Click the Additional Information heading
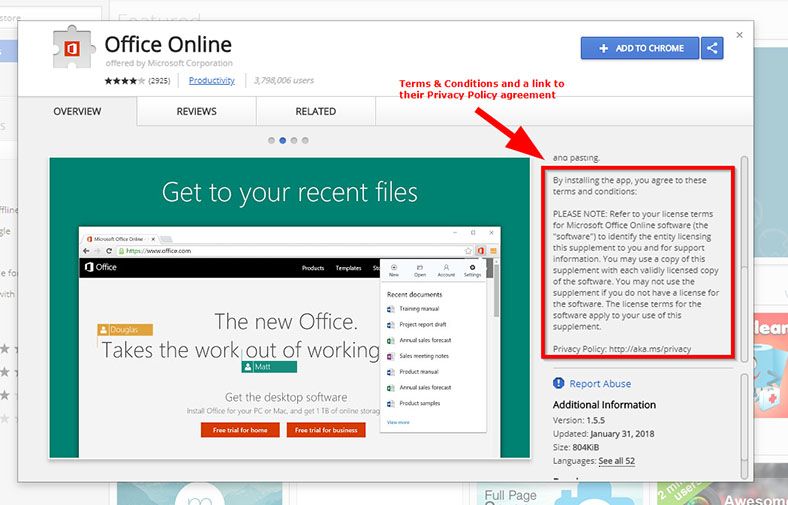 pos(604,405)
